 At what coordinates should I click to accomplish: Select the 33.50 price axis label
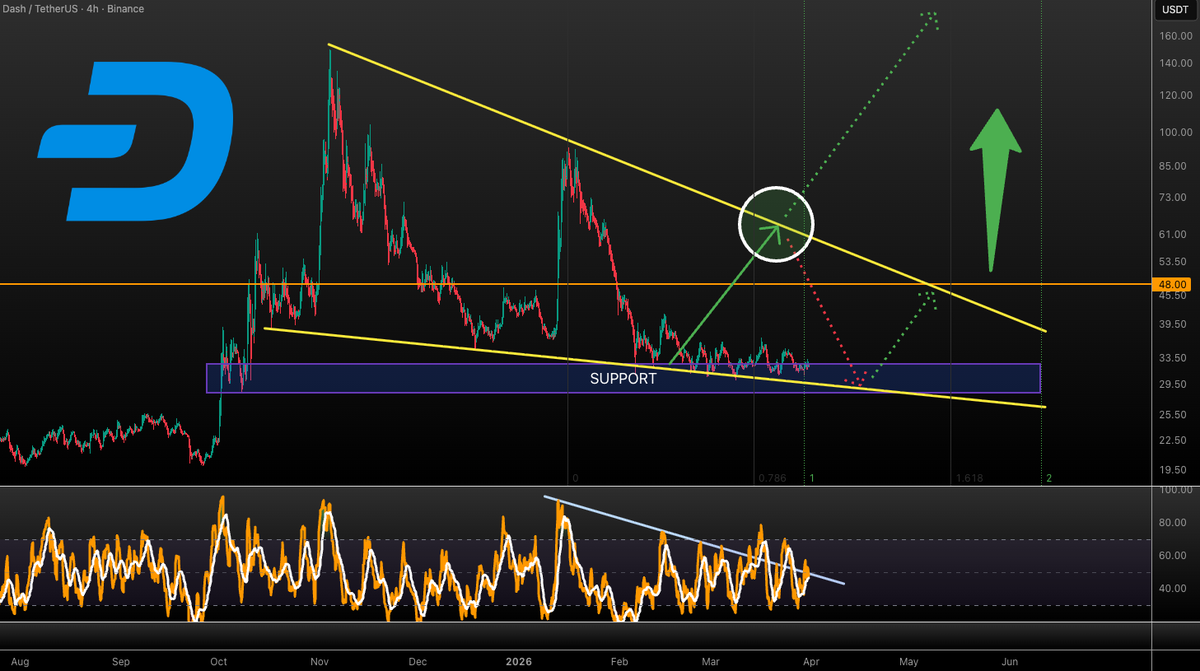pyautogui.click(x=1174, y=358)
